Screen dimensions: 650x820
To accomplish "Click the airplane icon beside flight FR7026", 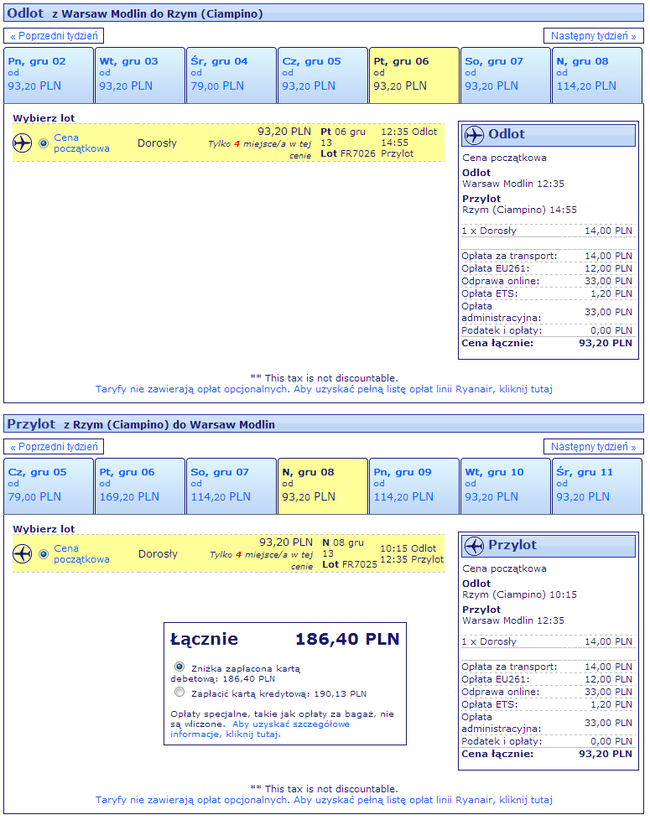I will point(22,143).
